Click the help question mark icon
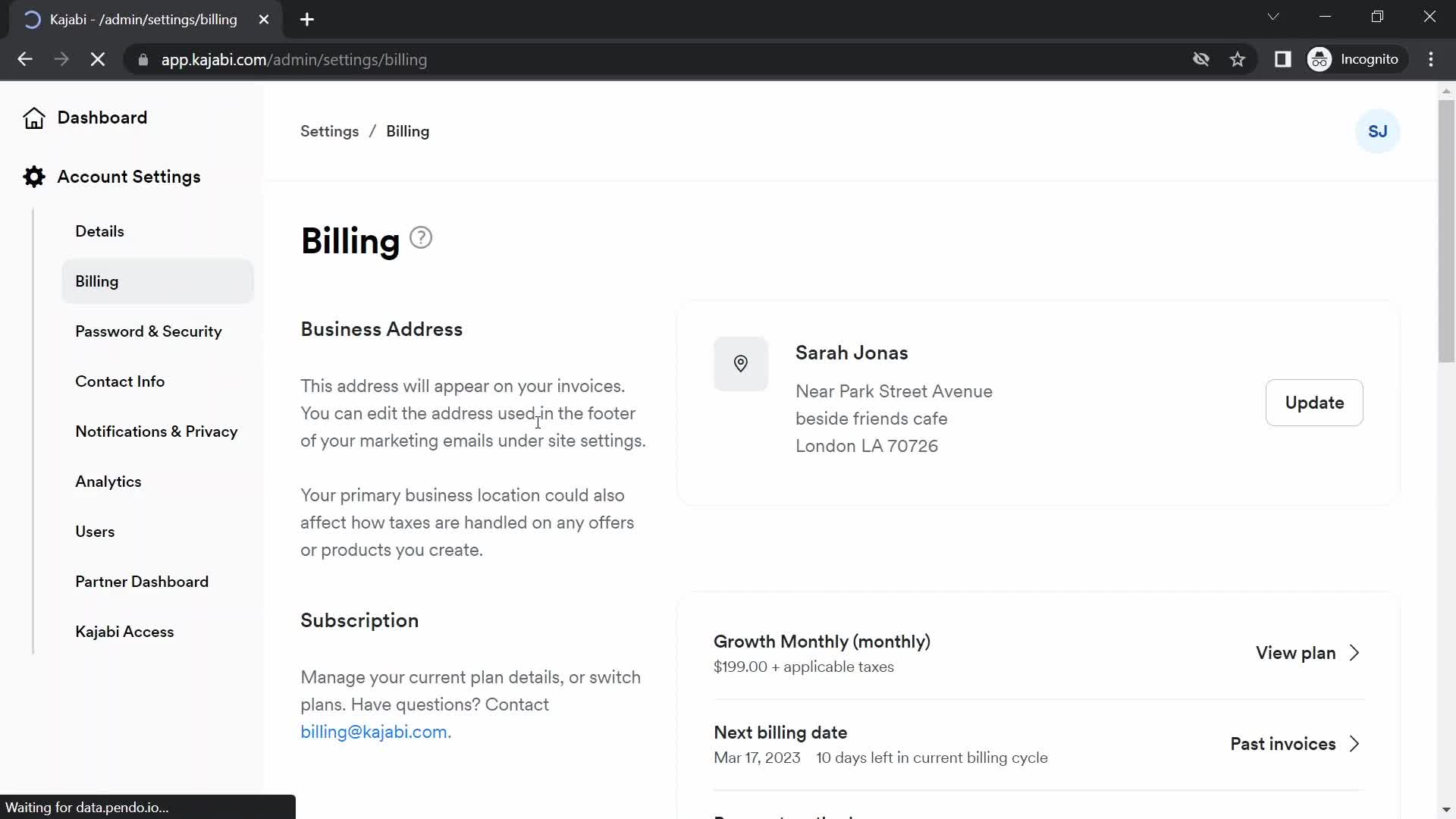The height and width of the screenshot is (819, 1456). (x=420, y=238)
